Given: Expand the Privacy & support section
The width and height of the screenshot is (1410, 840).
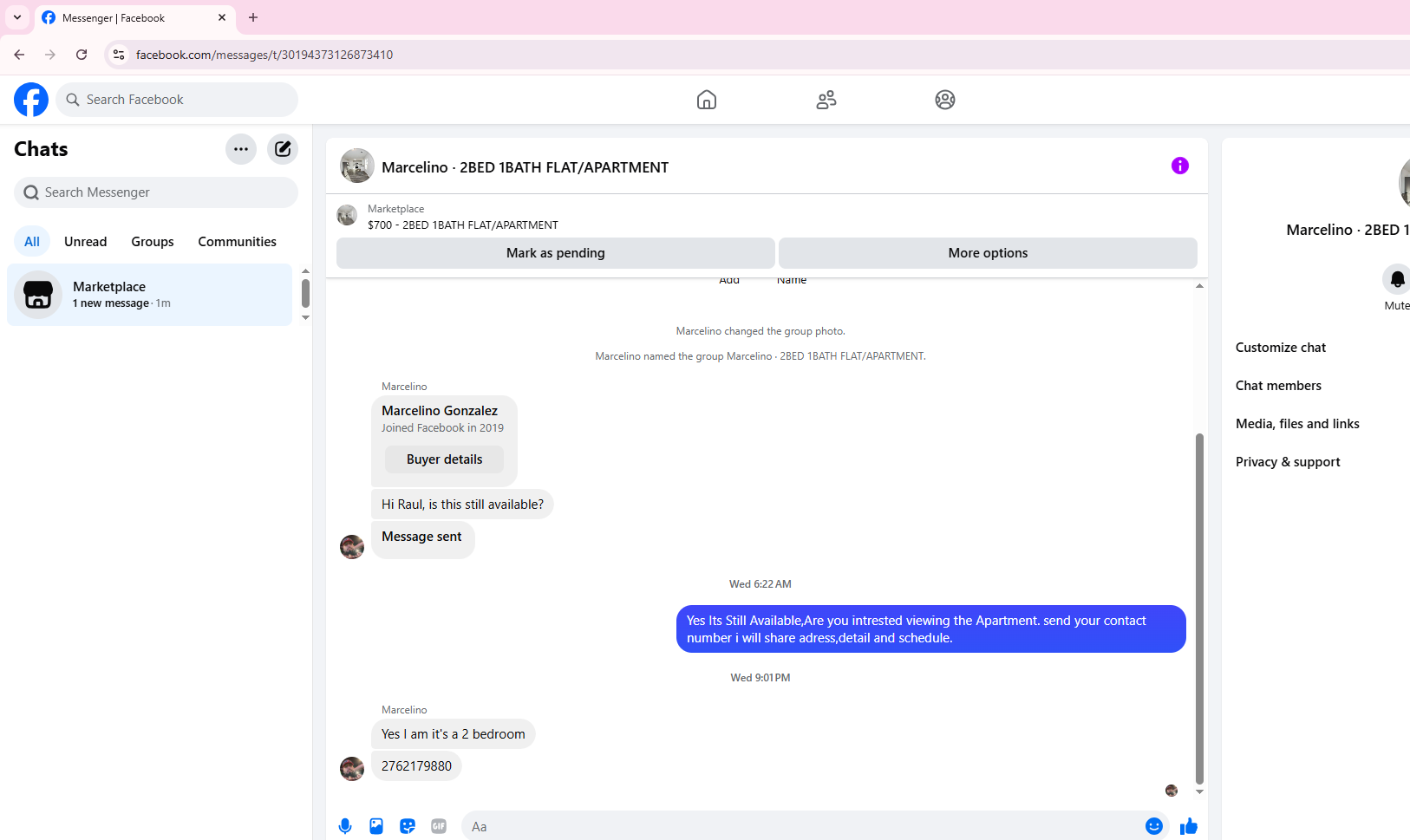Looking at the screenshot, I should 1288,462.
